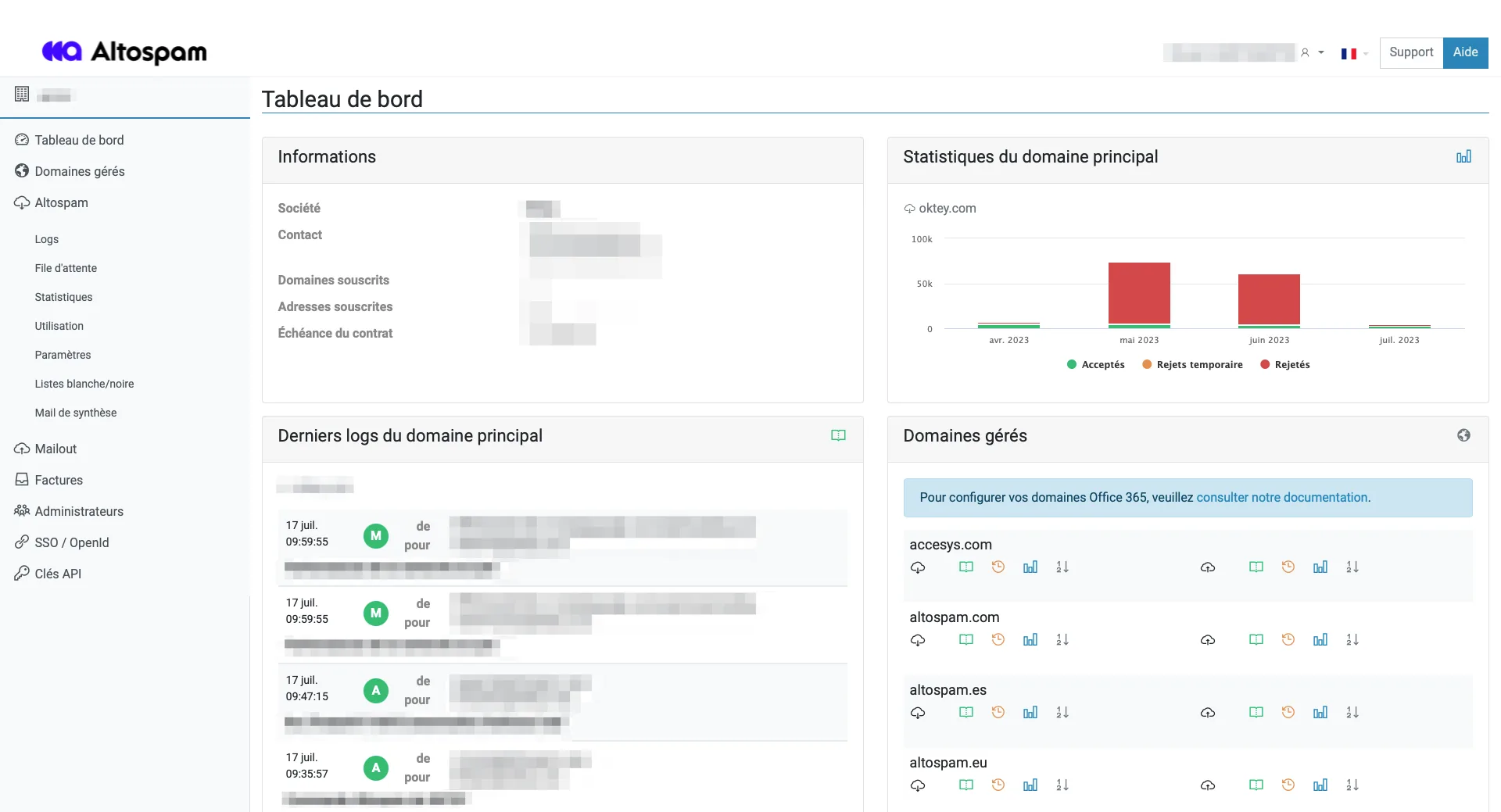Click the red mai 2023 chart bar
This screenshot has width=1501, height=812.
click(1139, 293)
